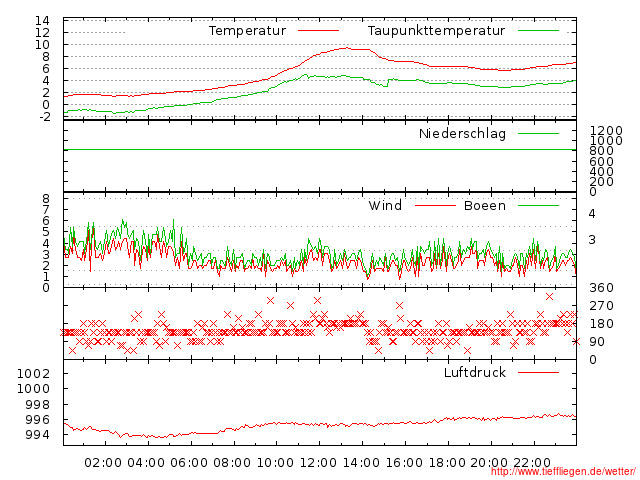Image resolution: width=640 pixels, height=480 pixels.
Task: Click the green Boeen legend line
Action: [538, 205]
